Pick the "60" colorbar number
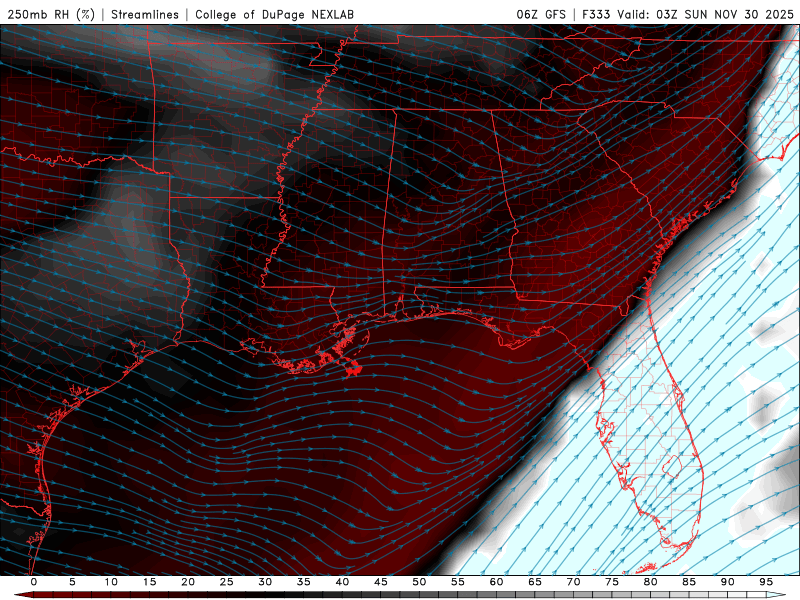The image size is (800, 600). pos(496,582)
